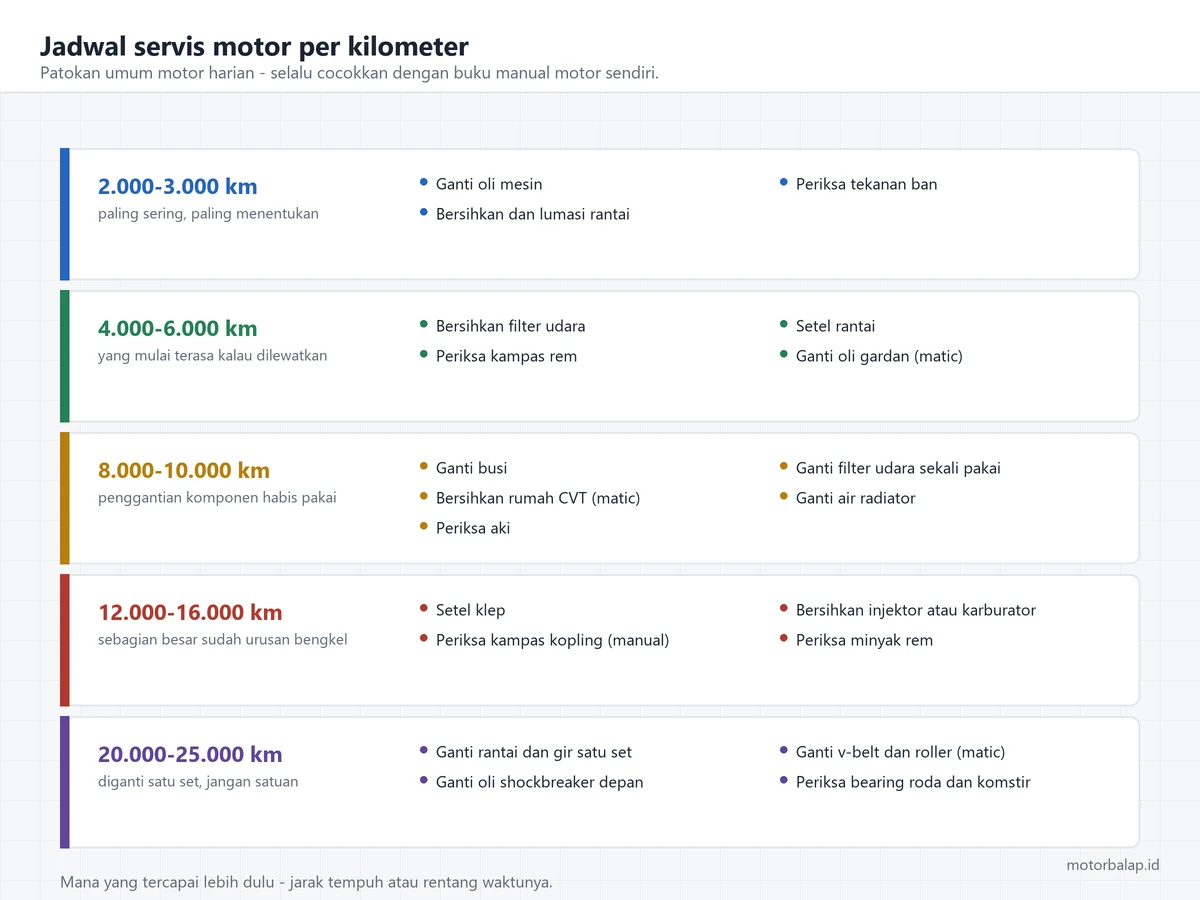Click the purple bullet beside Ganti v-belt dan roller
The width and height of the screenshot is (1200, 900).
(x=784, y=750)
